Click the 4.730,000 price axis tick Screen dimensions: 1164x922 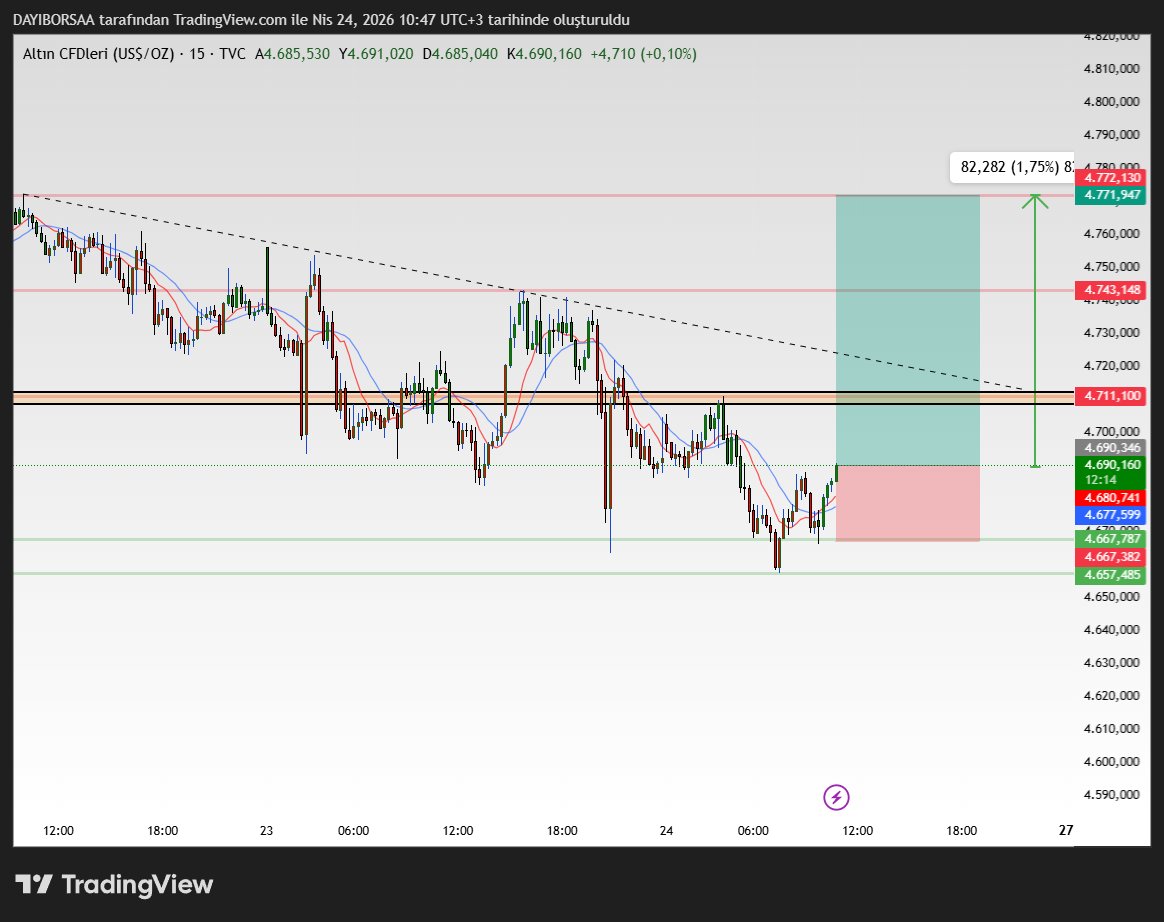coord(1111,333)
